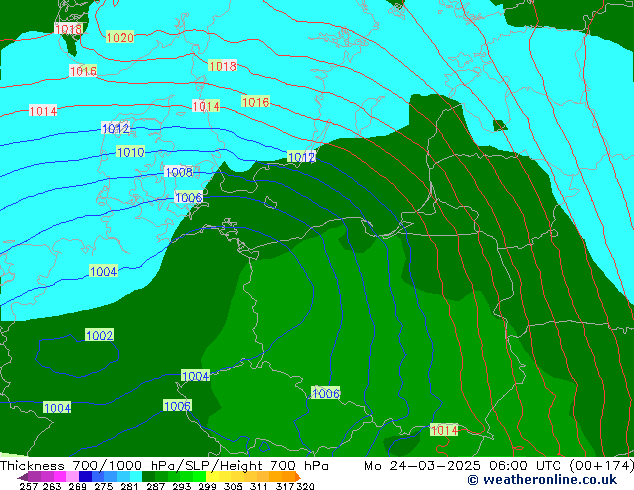The height and width of the screenshot is (490, 634).
Task: Pick the light pink legend swatch
Action: pos(72,476)
